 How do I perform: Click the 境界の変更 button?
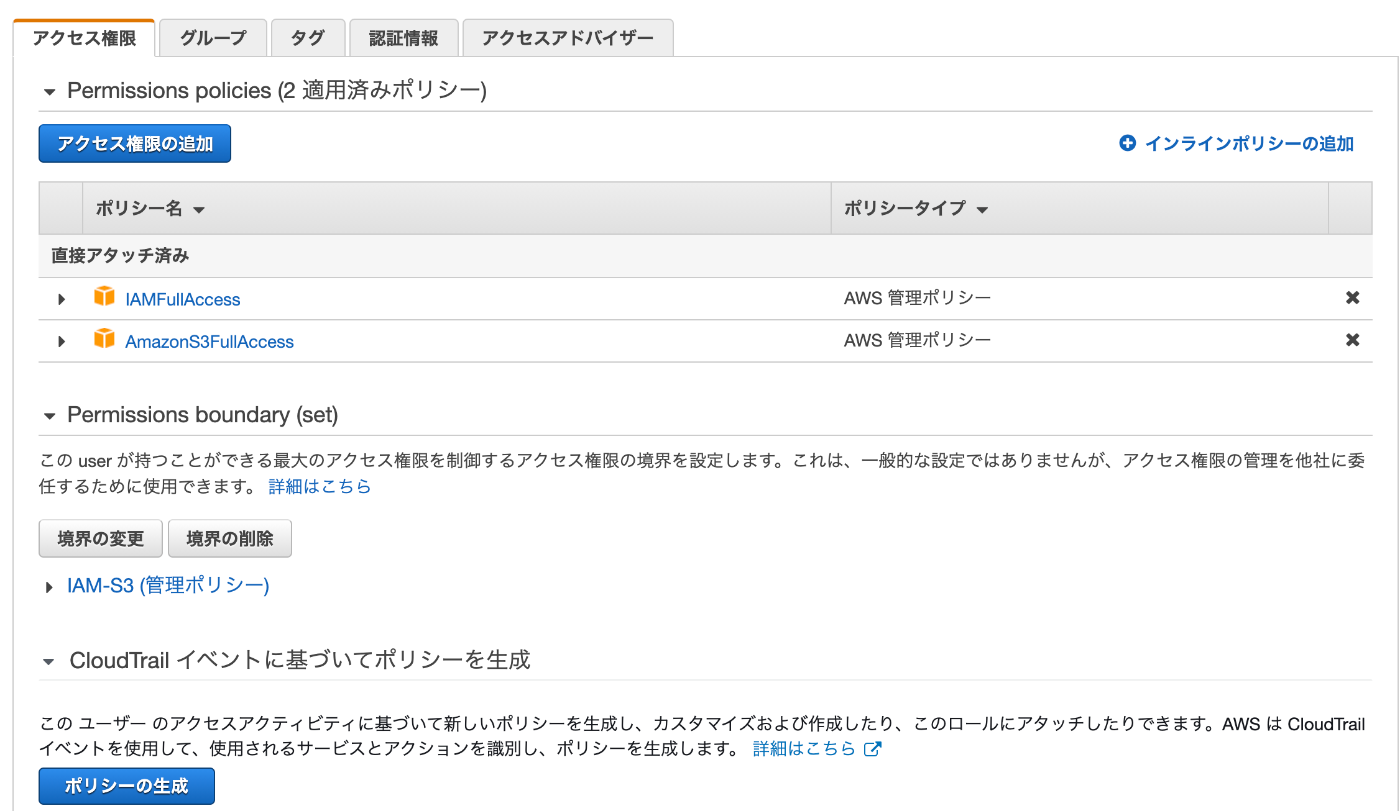(x=101, y=538)
